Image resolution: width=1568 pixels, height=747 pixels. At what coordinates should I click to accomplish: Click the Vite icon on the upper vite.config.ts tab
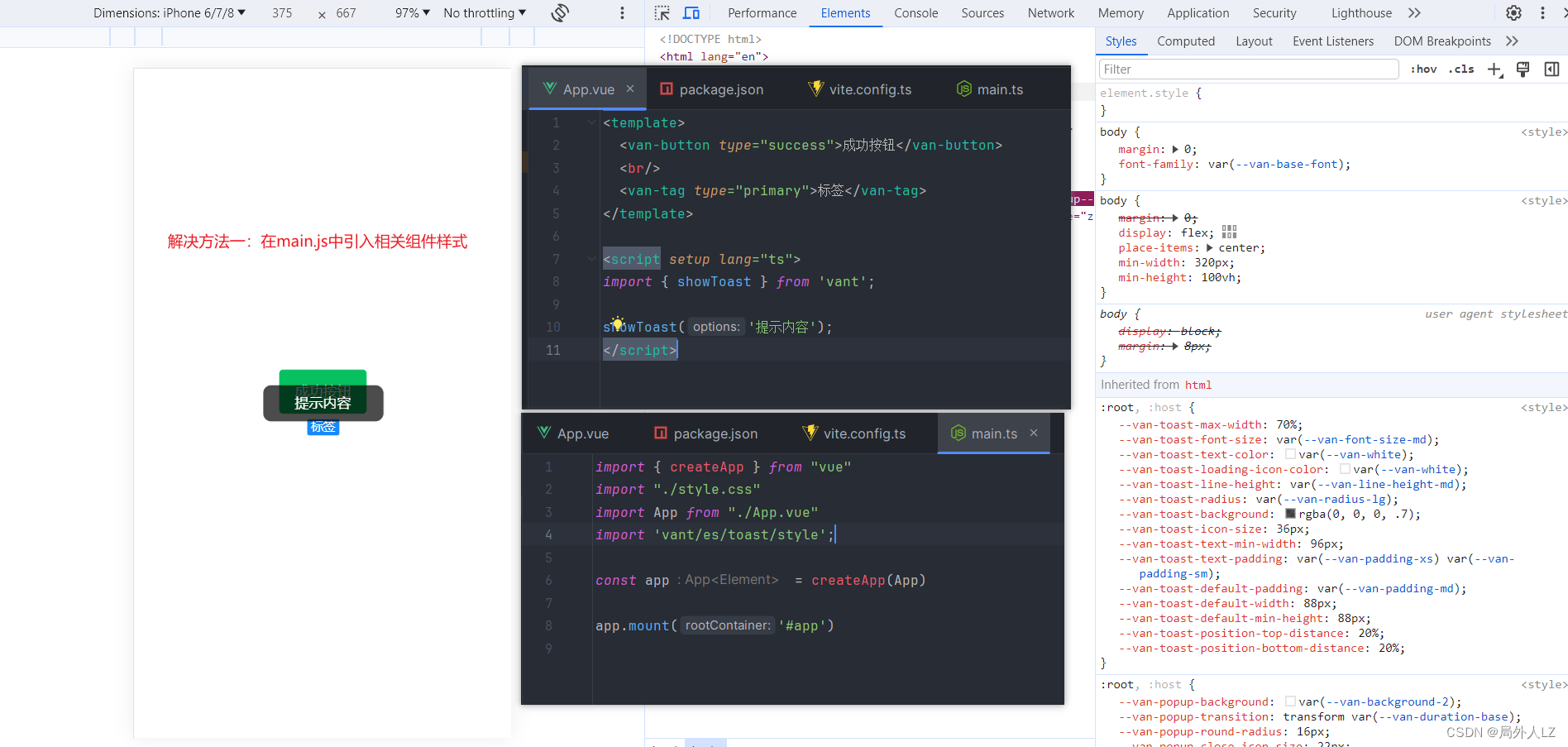(x=815, y=89)
